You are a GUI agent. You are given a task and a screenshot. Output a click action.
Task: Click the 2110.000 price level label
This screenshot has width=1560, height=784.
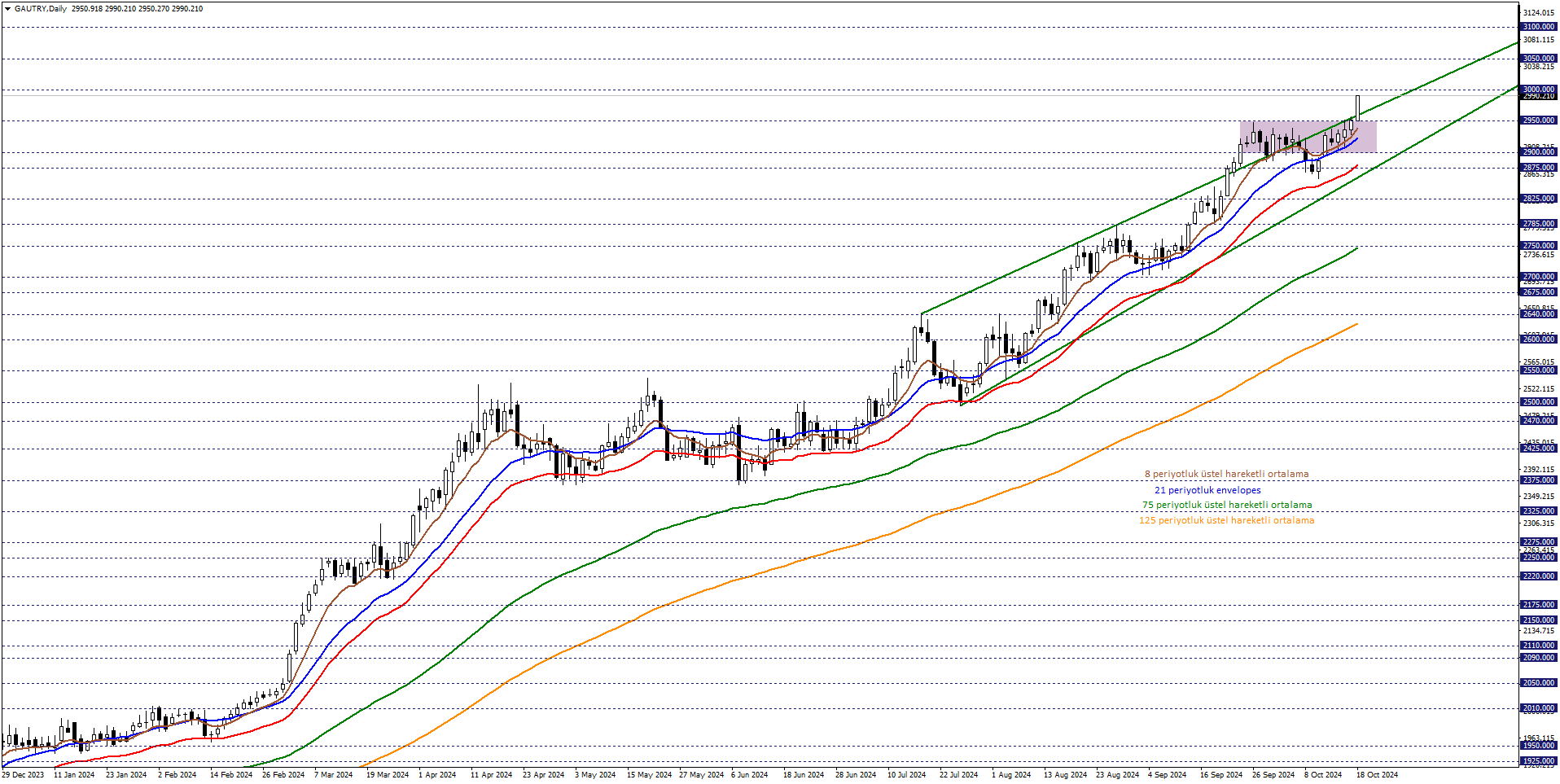(x=1538, y=646)
